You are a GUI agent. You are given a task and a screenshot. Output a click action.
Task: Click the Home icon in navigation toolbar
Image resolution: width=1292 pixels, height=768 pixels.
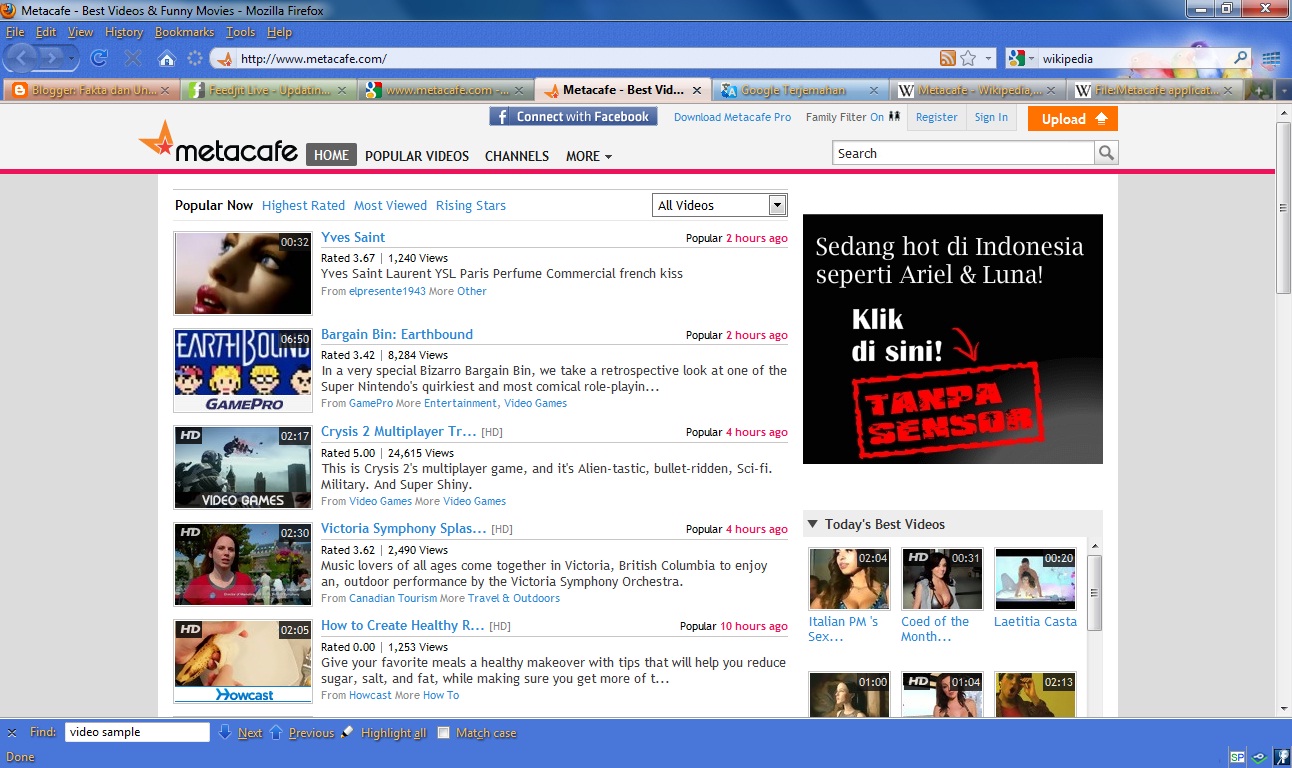(x=166, y=59)
